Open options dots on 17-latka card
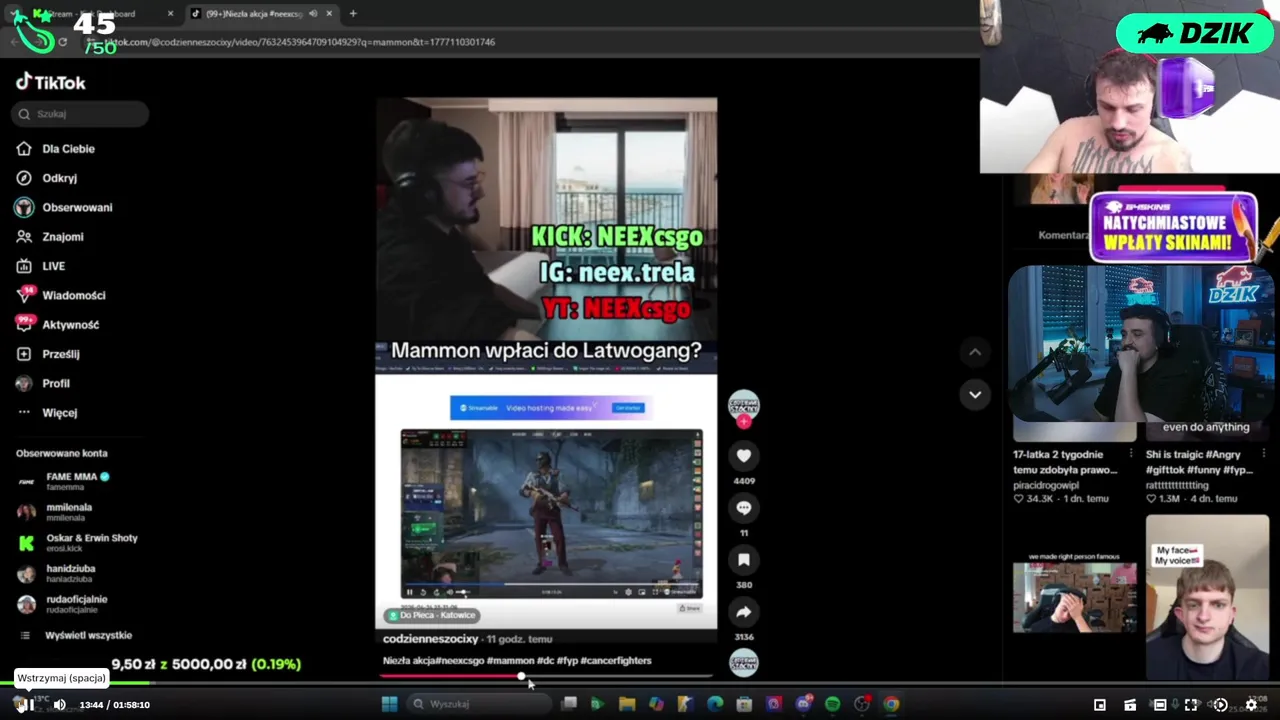The width and height of the screenshot is (1280, 720). point(1130,454)
